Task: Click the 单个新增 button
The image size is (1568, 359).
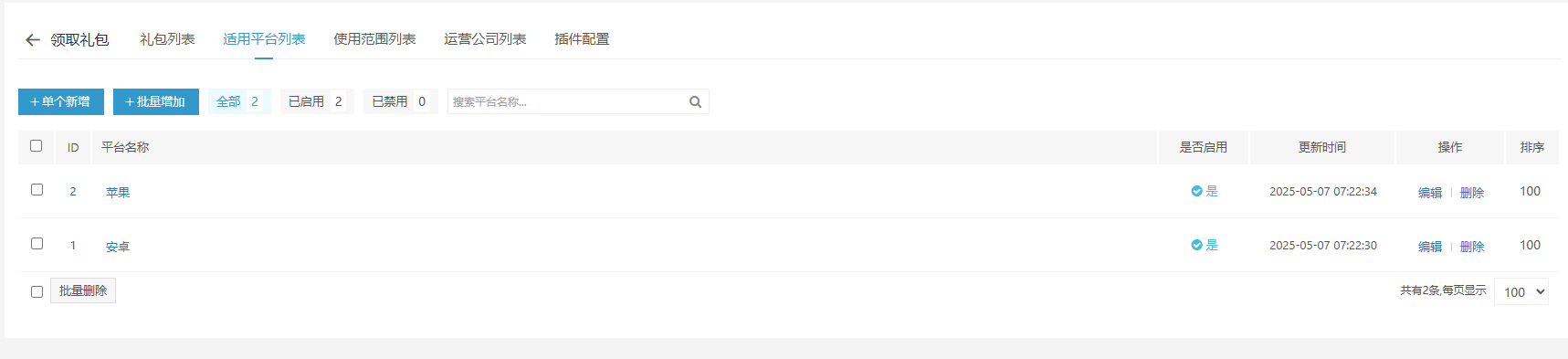Action: [x=61, y=101]
